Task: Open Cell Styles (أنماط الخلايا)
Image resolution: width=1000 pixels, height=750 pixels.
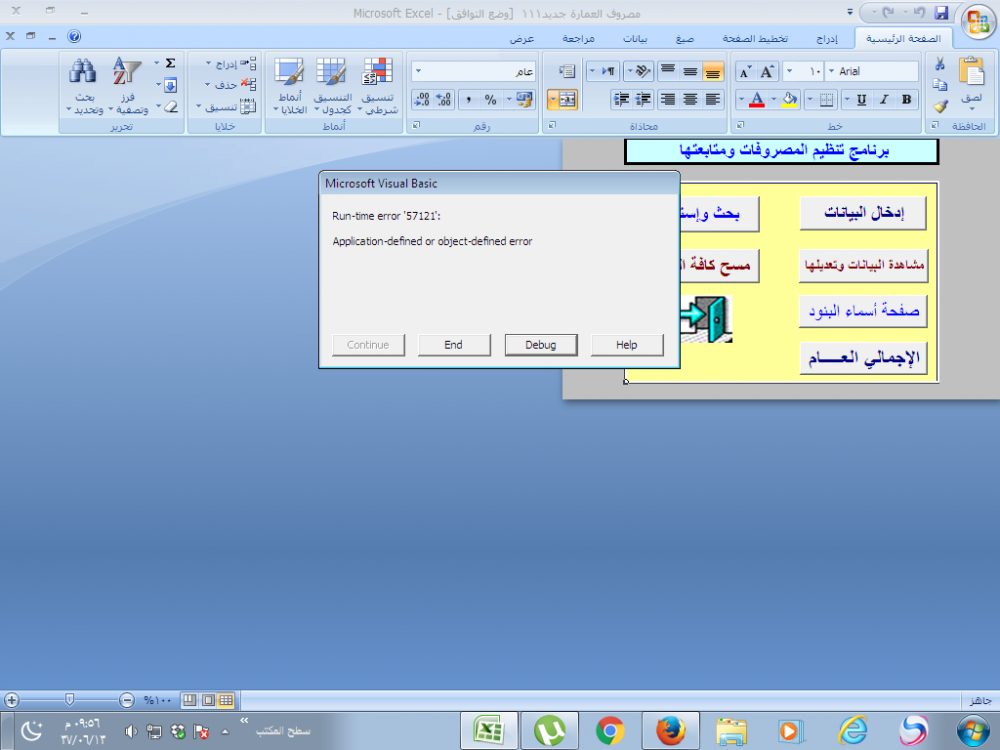Action: click(290, 86)
